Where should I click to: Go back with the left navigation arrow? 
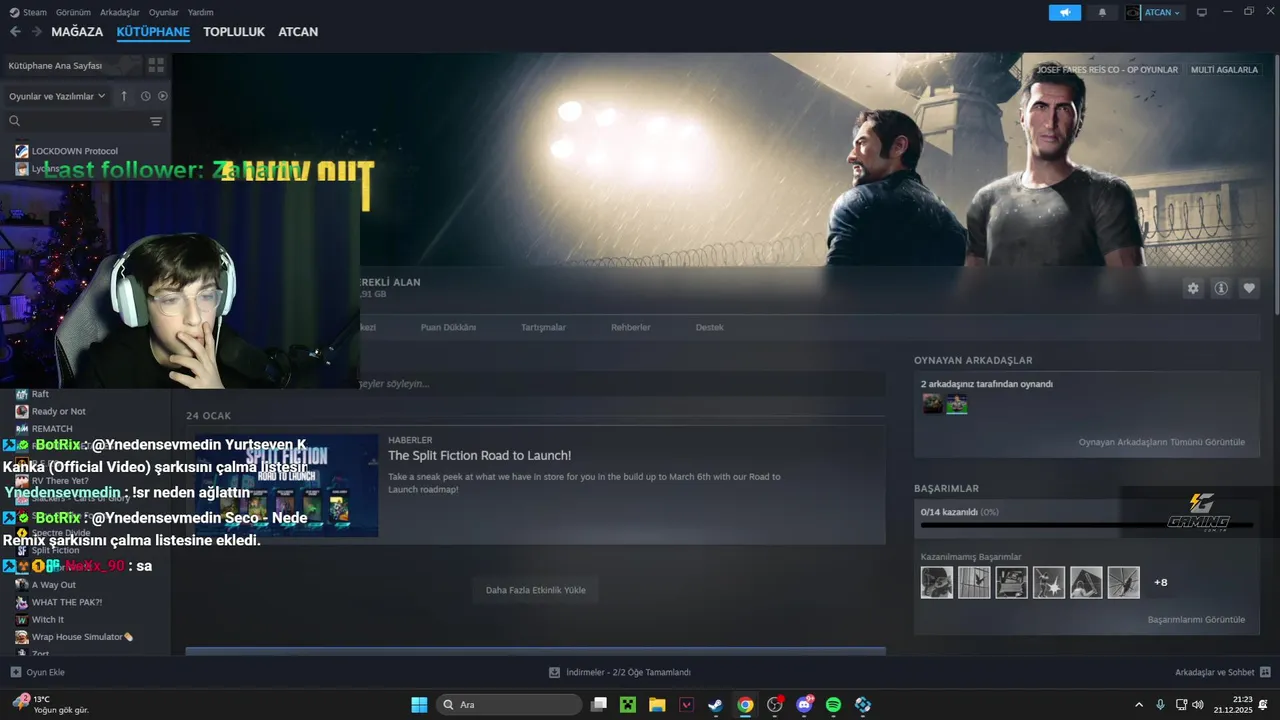click(x=15, y=32)
